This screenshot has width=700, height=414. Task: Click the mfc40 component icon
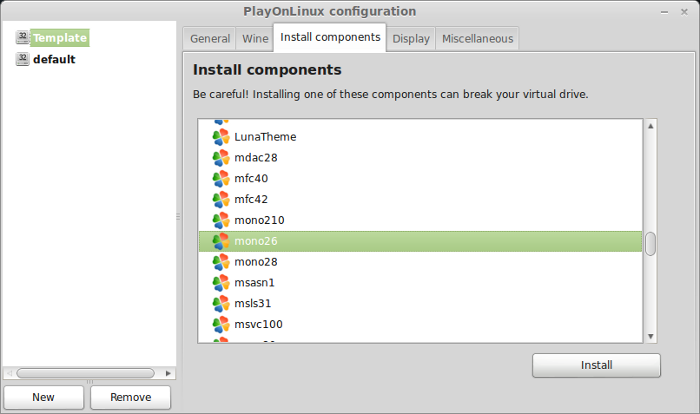tap(221, 179)
